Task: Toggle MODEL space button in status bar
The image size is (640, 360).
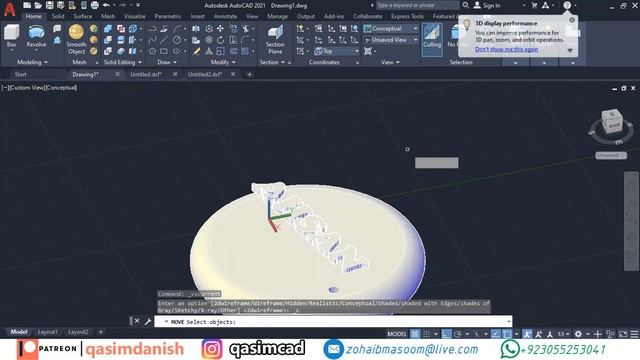Action: point(397,334)
